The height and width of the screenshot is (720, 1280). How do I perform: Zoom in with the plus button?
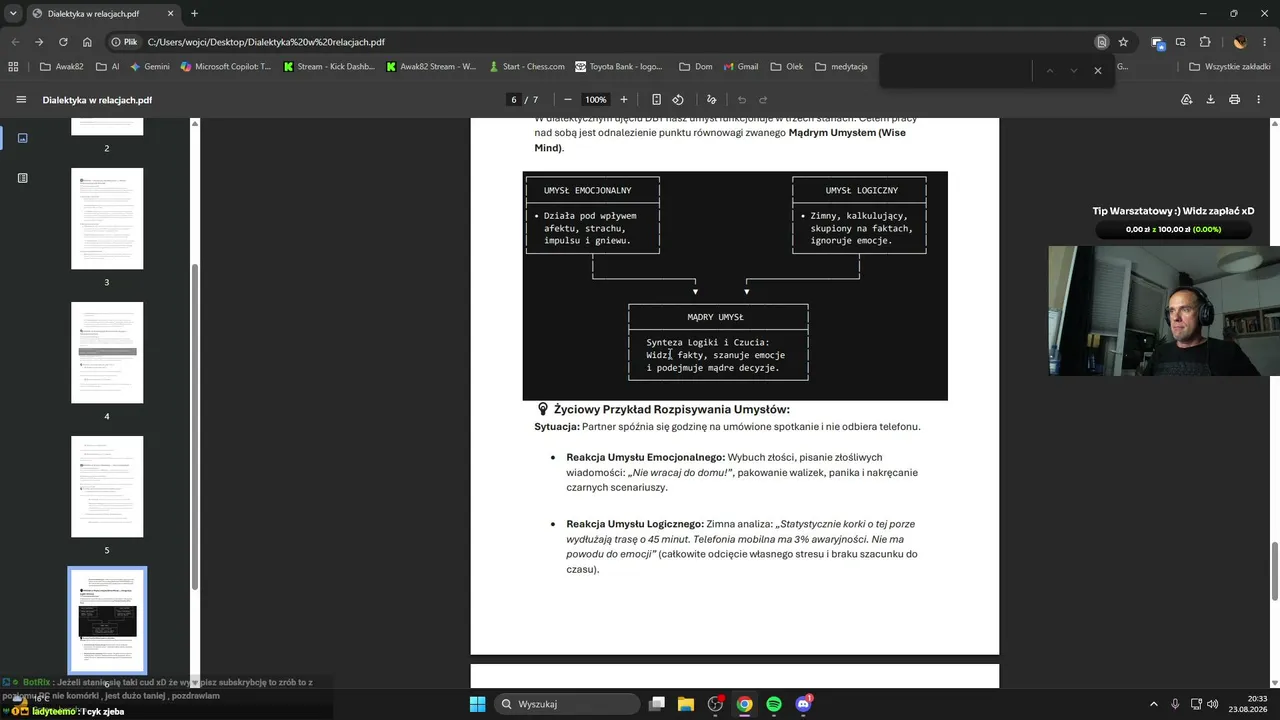[x=624, y=100]
